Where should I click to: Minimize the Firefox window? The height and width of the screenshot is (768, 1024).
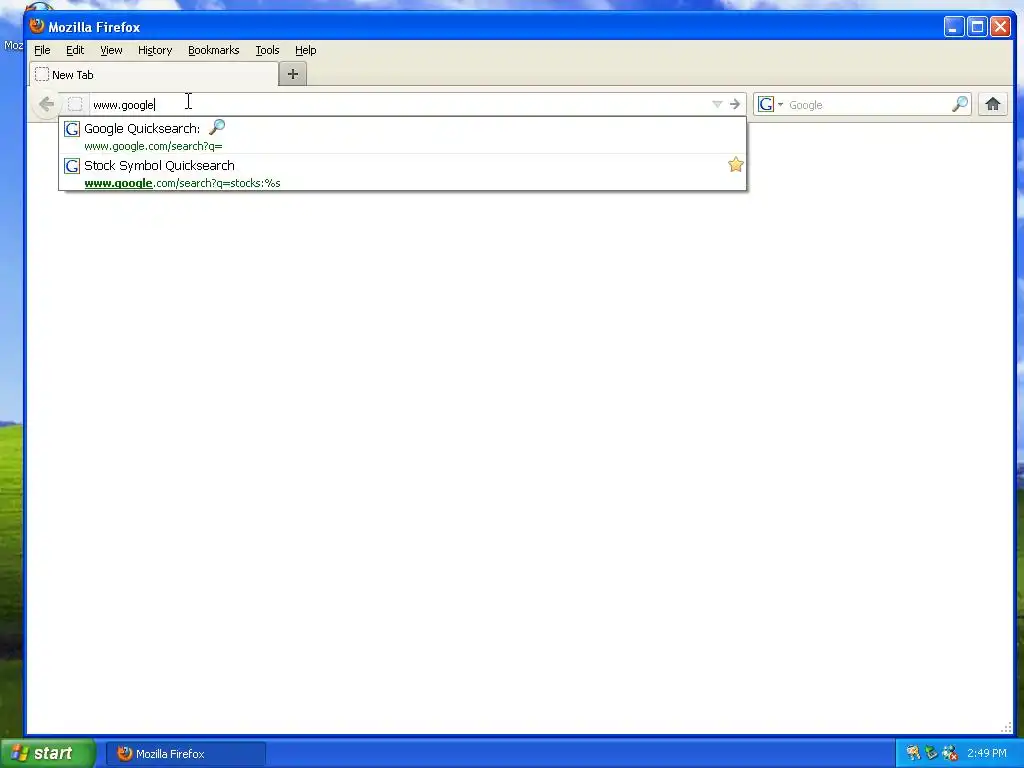point(953,27)
